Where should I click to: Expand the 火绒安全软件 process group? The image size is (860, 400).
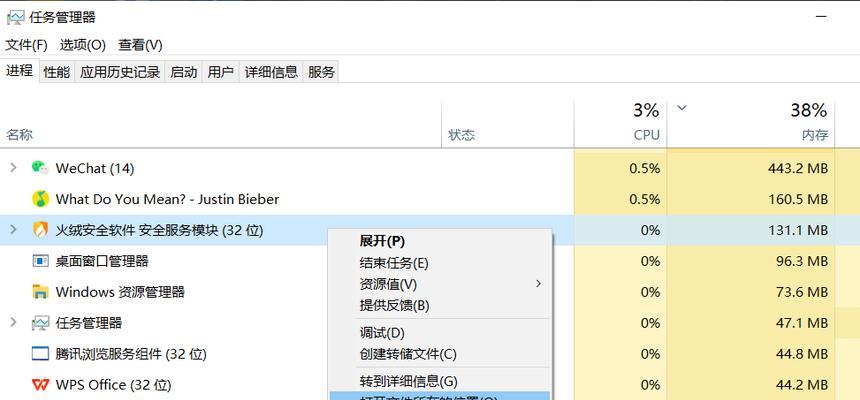point(13,230)
